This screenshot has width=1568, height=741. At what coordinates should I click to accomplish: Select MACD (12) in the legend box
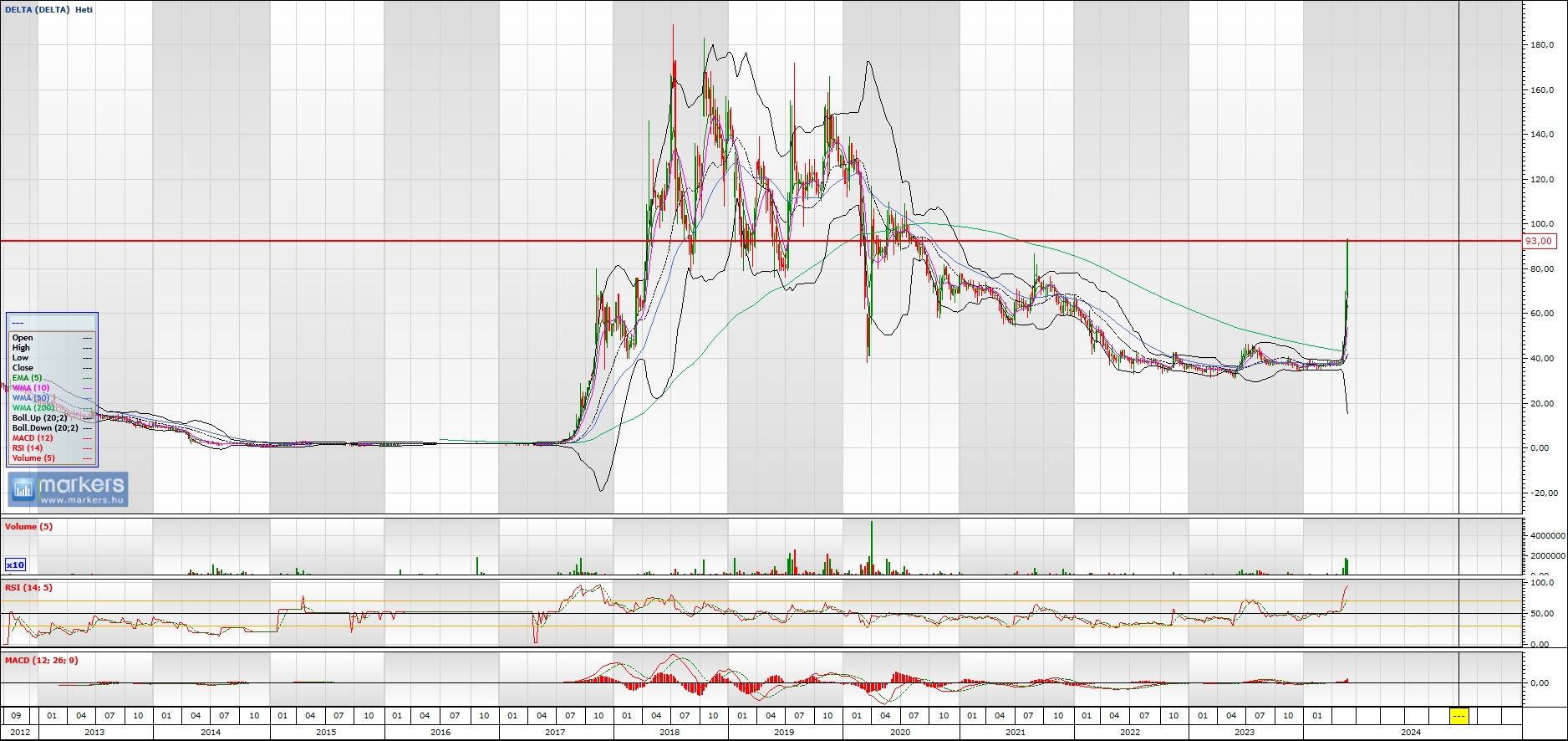click(x=33, y=438)
